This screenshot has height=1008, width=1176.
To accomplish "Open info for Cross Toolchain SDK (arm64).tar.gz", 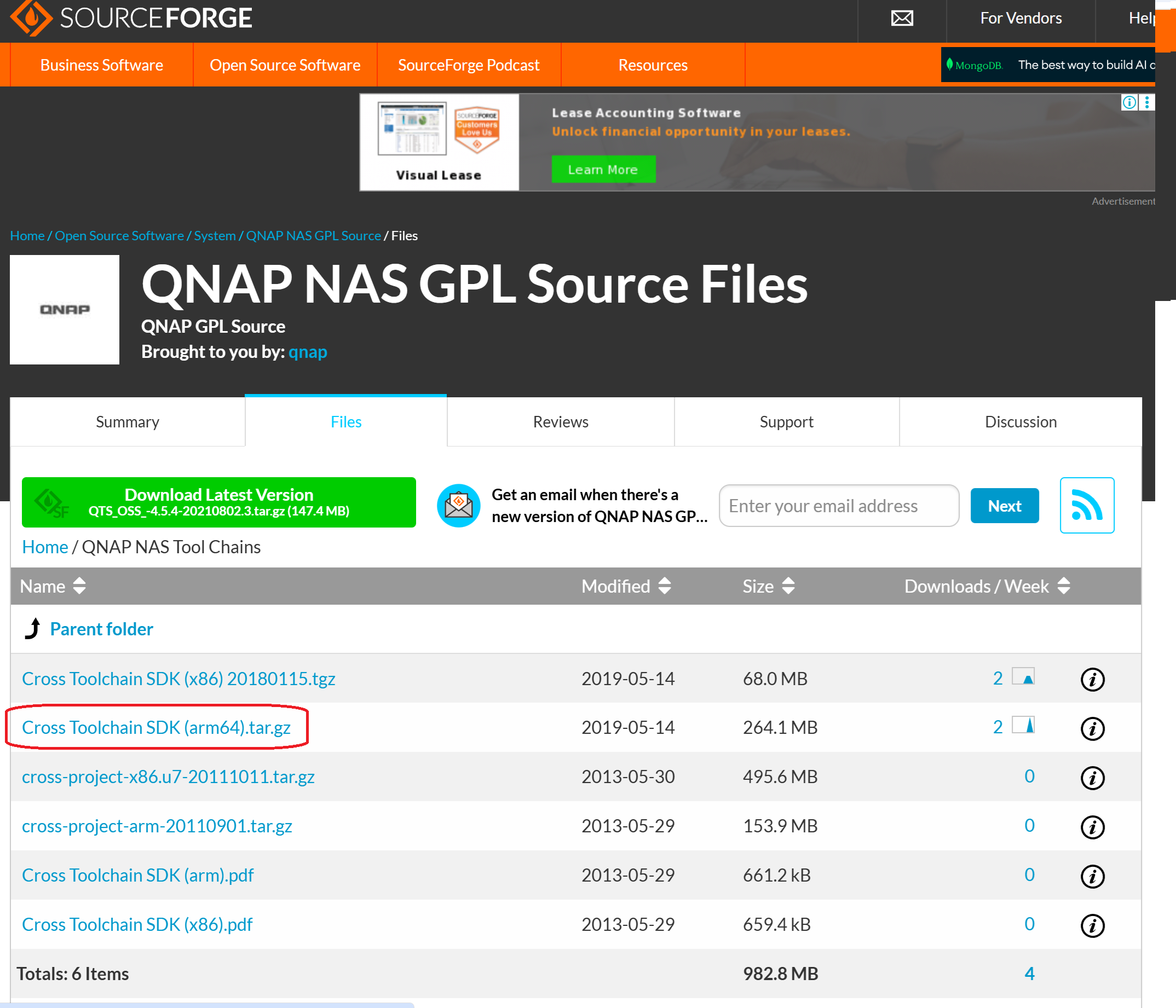I will point(1092,728).
